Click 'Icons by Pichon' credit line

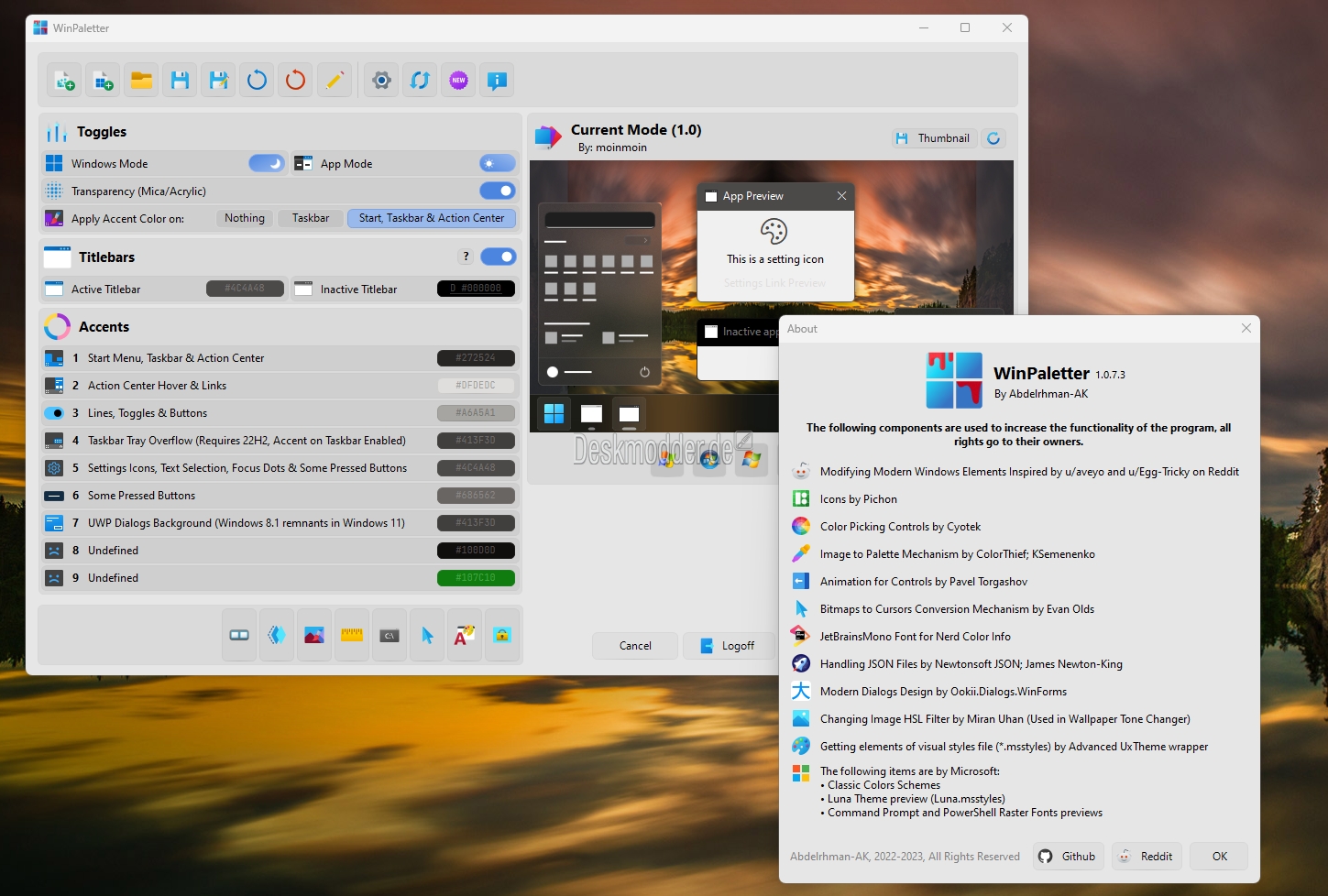(859, 499)
